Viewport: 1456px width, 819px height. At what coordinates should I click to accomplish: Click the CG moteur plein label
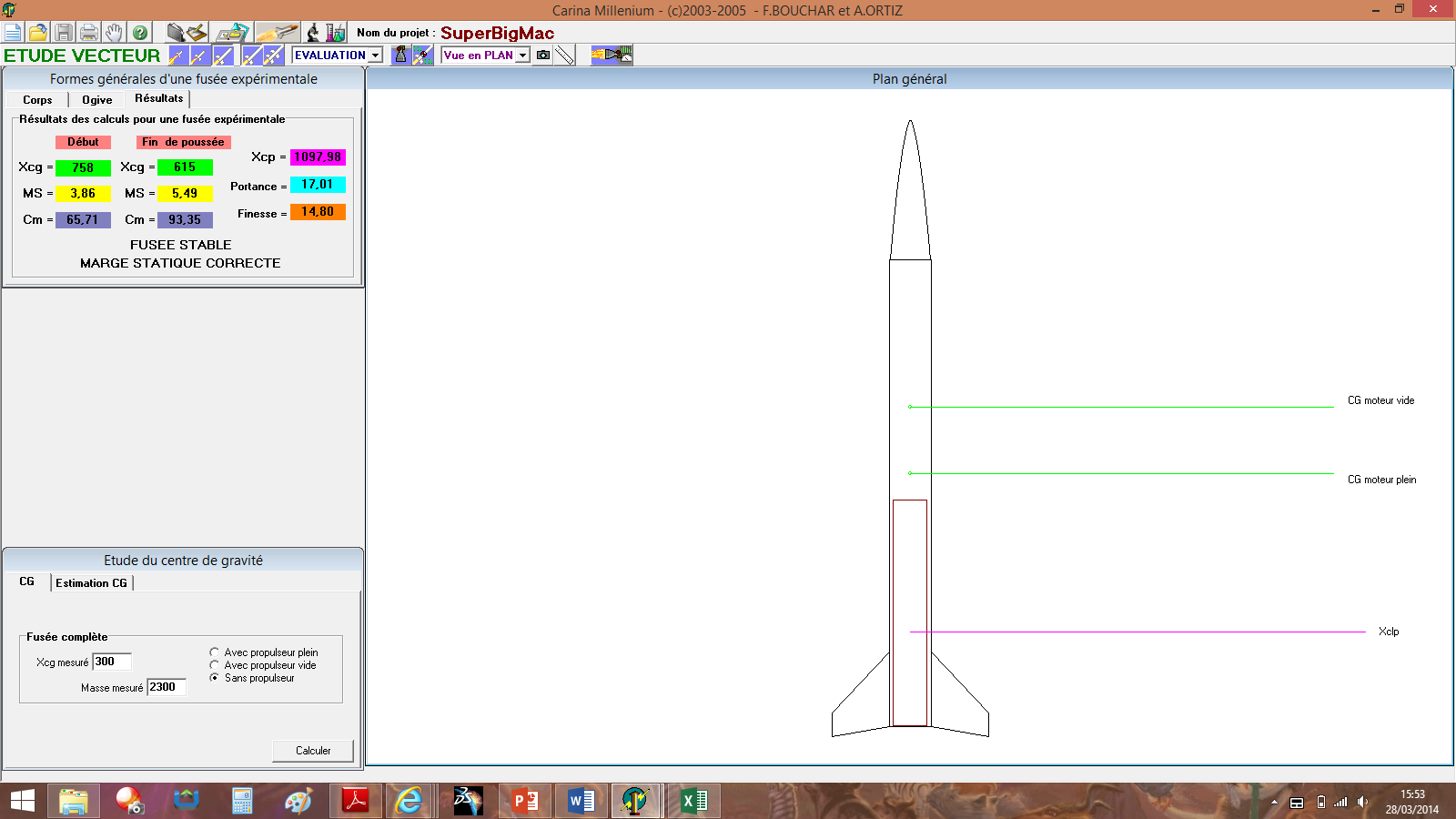tap(1381, 480)
